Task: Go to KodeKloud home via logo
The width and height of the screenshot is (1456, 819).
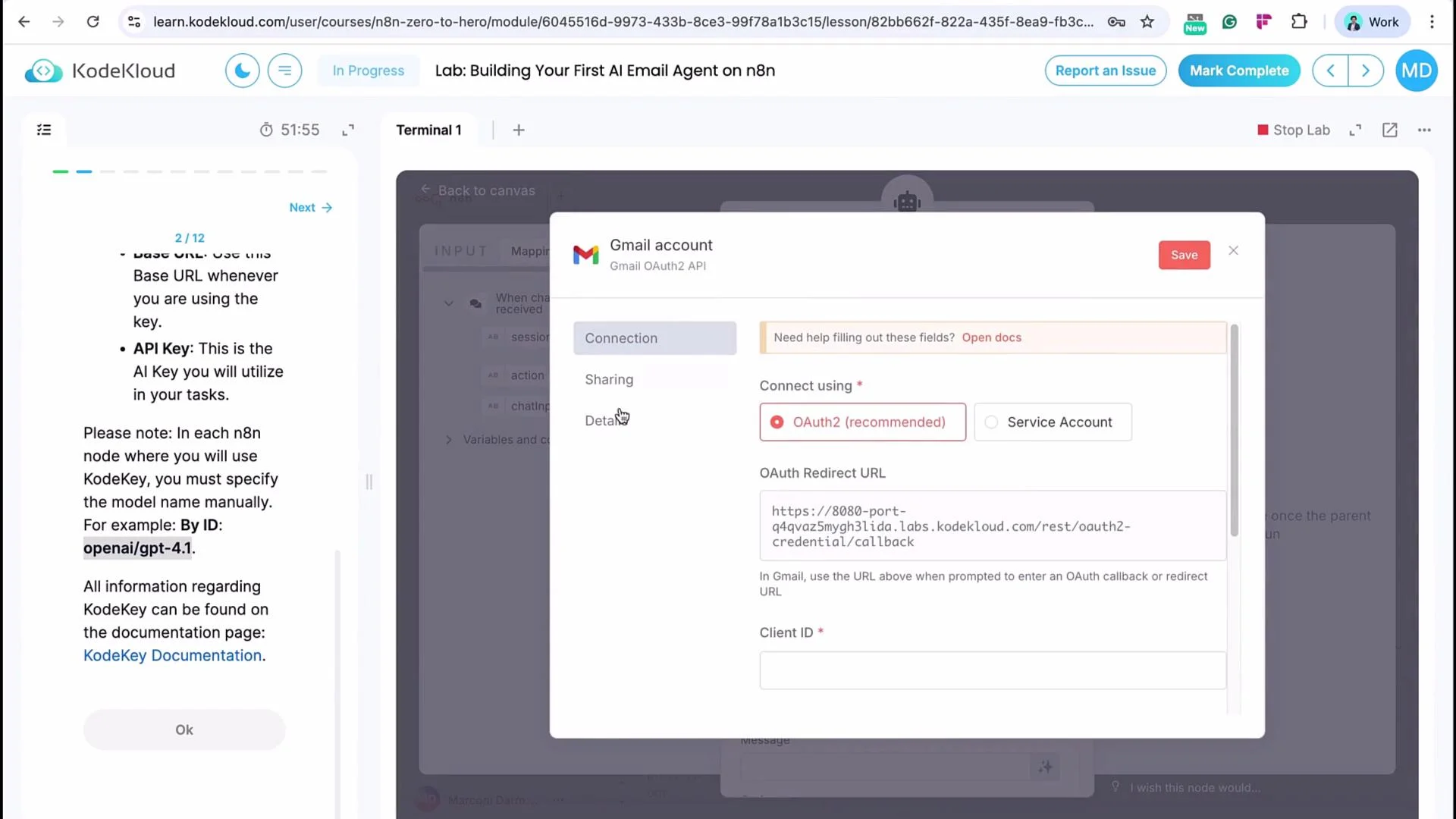Action: point(99,71)
